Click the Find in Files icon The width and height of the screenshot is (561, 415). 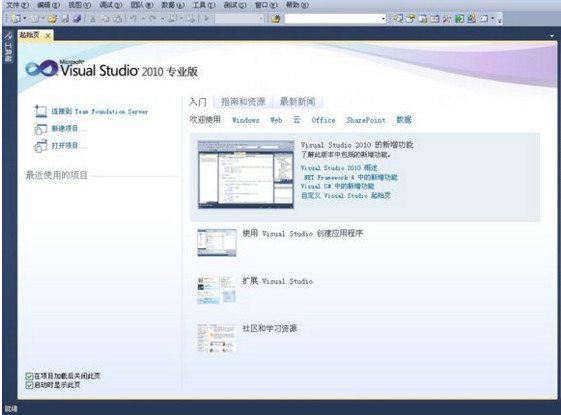[275, 18]
